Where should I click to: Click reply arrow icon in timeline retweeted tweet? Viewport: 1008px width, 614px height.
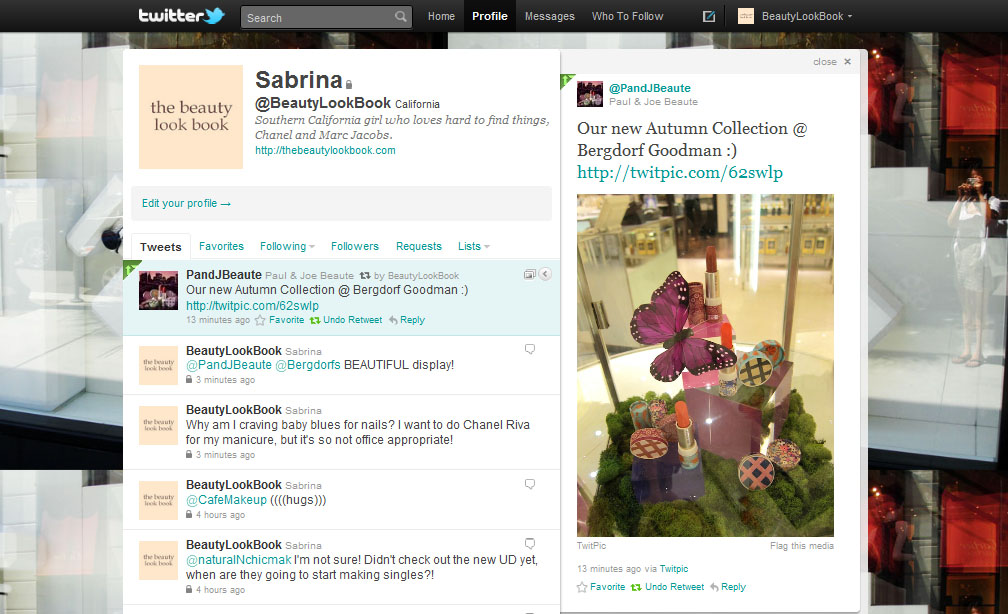(x=393, y=320)
